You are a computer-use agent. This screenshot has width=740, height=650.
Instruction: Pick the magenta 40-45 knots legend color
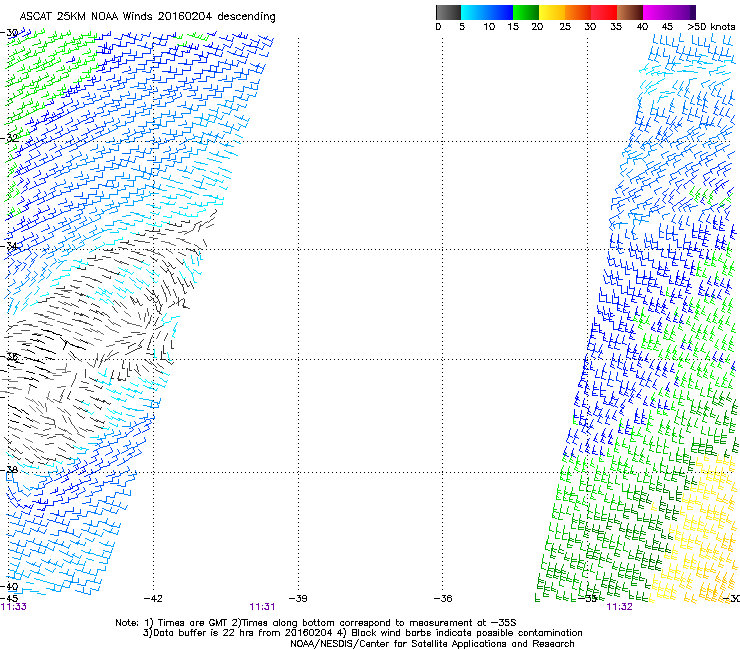656,12
